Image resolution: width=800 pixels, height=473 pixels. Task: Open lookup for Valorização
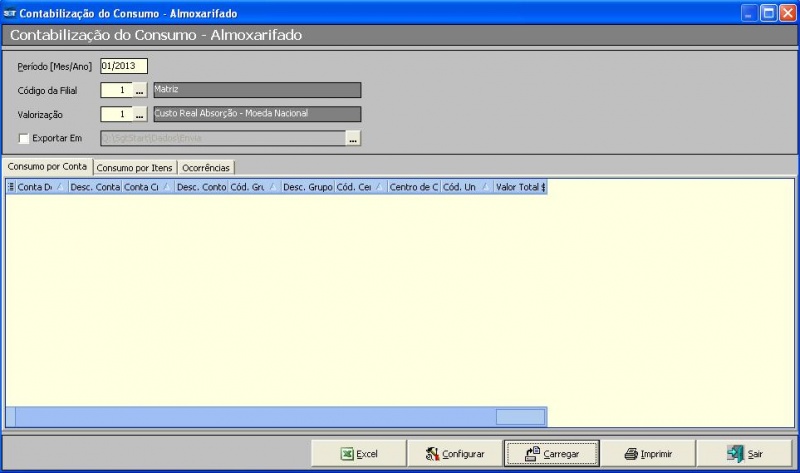[x=140, y=114]
